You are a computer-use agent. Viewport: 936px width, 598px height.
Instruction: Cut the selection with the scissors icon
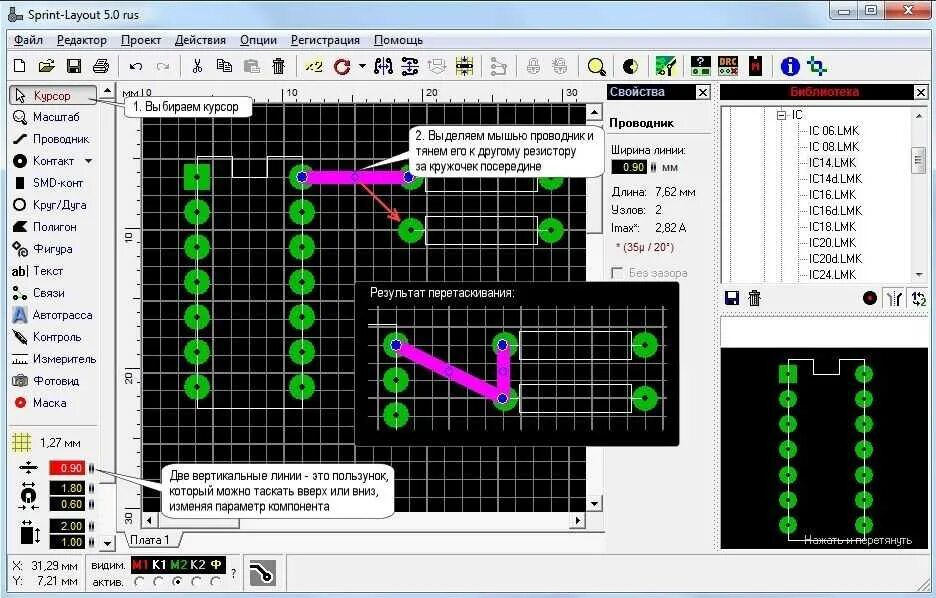197,66
